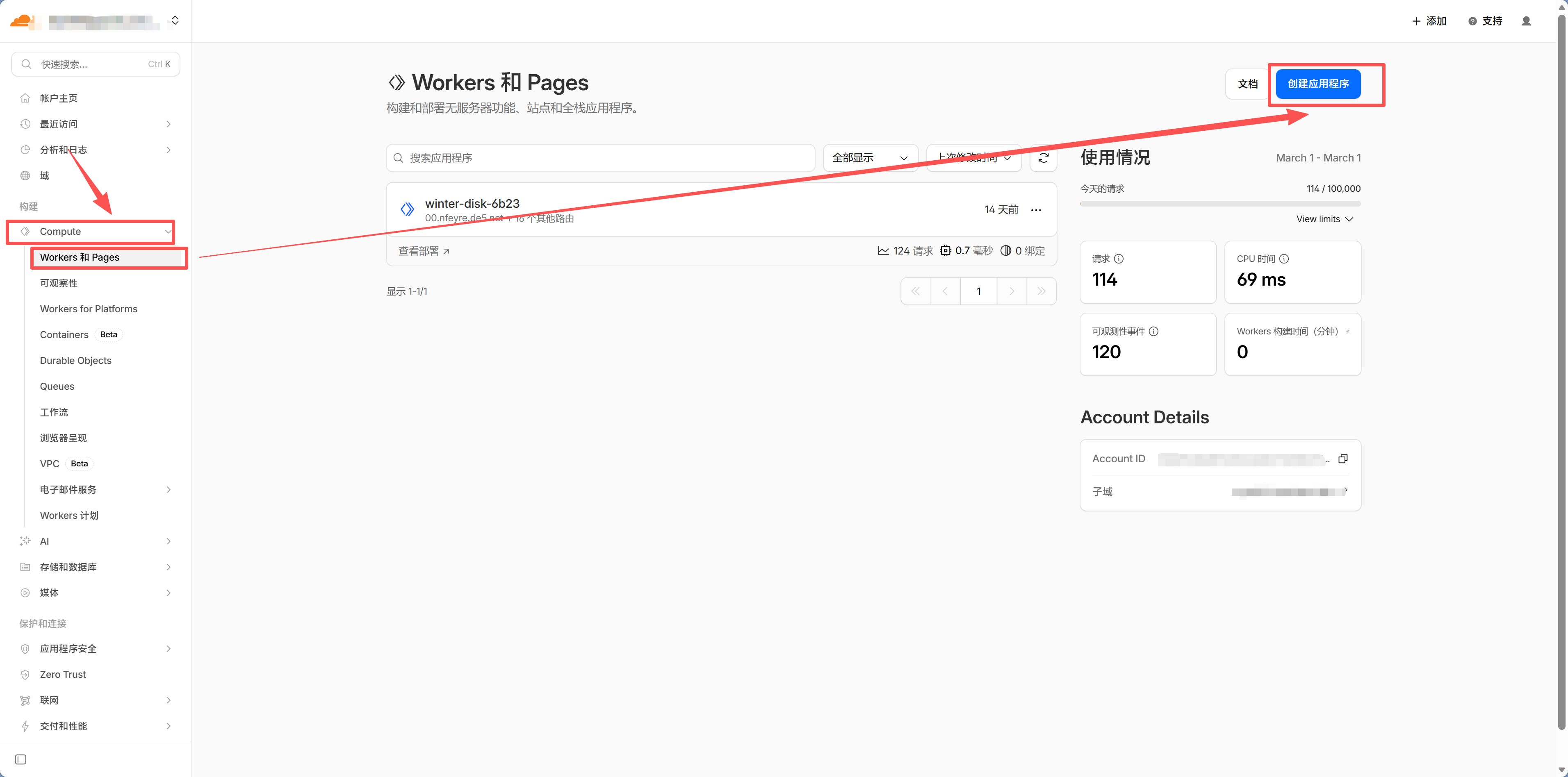This screenshot has height=777, width=1568.
Task: Copy the Account ID with copy icon
Action: click(1343, 459)
